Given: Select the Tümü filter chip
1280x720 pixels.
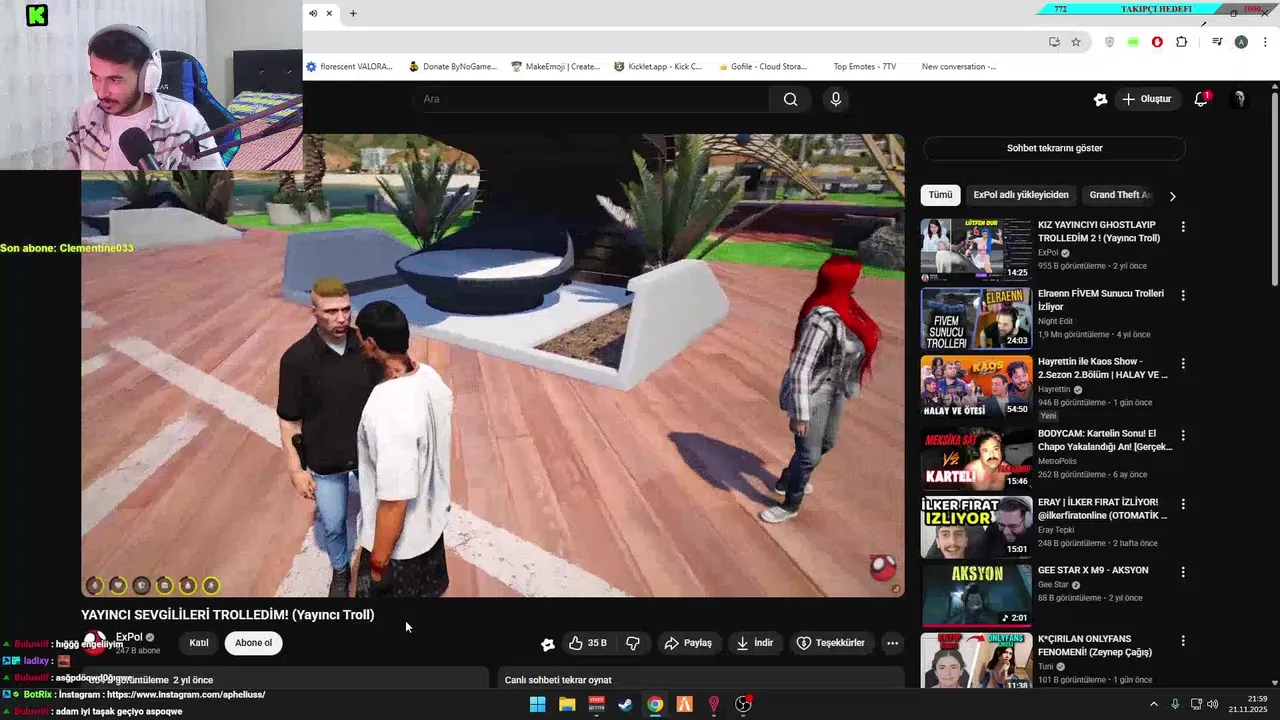Looking at the screenshot, I should 940,195.
